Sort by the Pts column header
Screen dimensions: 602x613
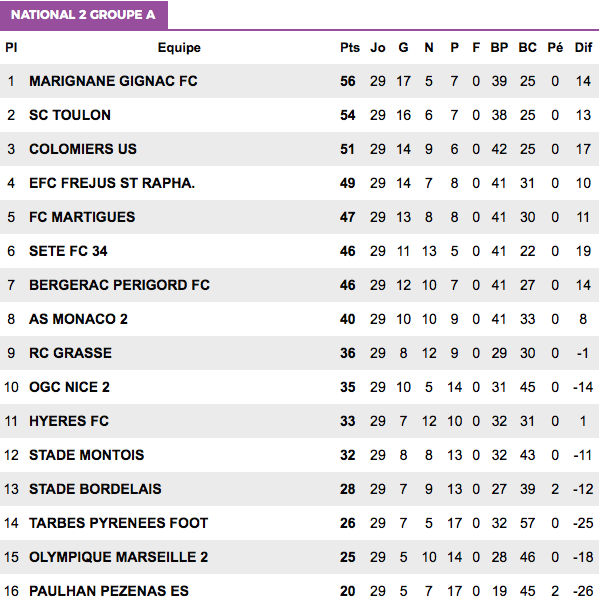click(349, 48)
